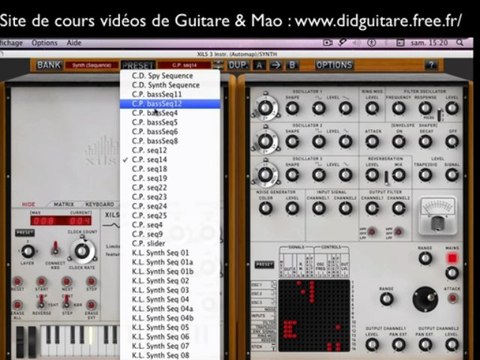Select comparison slot B
The height and width of the screenshot is (360, 480).
click(292, 65)
